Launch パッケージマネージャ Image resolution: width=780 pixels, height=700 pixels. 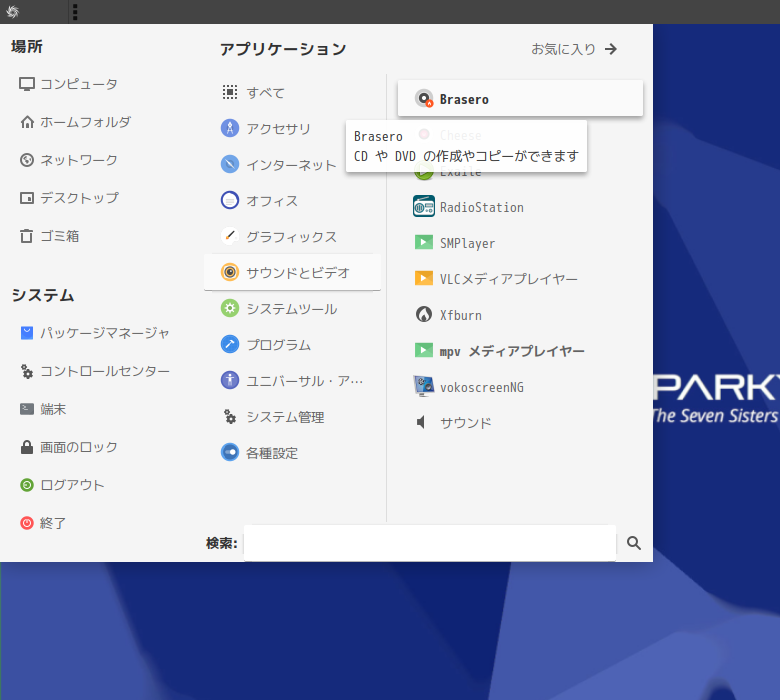click(x=95, y=333)
